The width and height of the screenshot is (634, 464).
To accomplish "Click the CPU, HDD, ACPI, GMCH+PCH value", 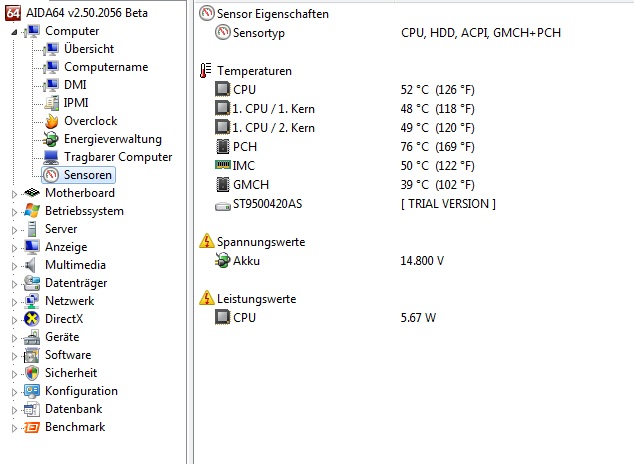I will [481, 33].
